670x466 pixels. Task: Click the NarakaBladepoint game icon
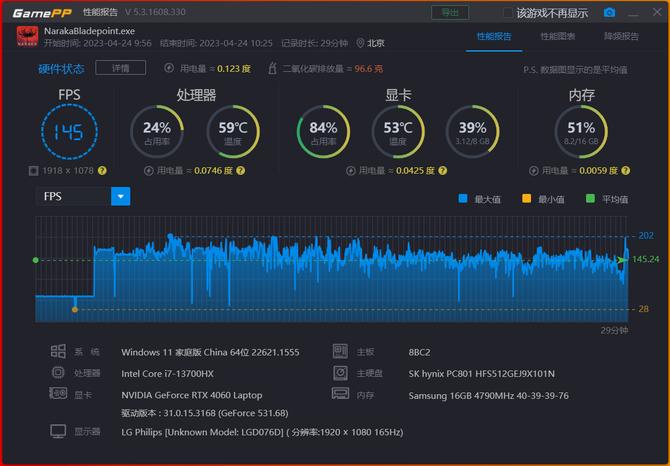click(x=28, y=37)
